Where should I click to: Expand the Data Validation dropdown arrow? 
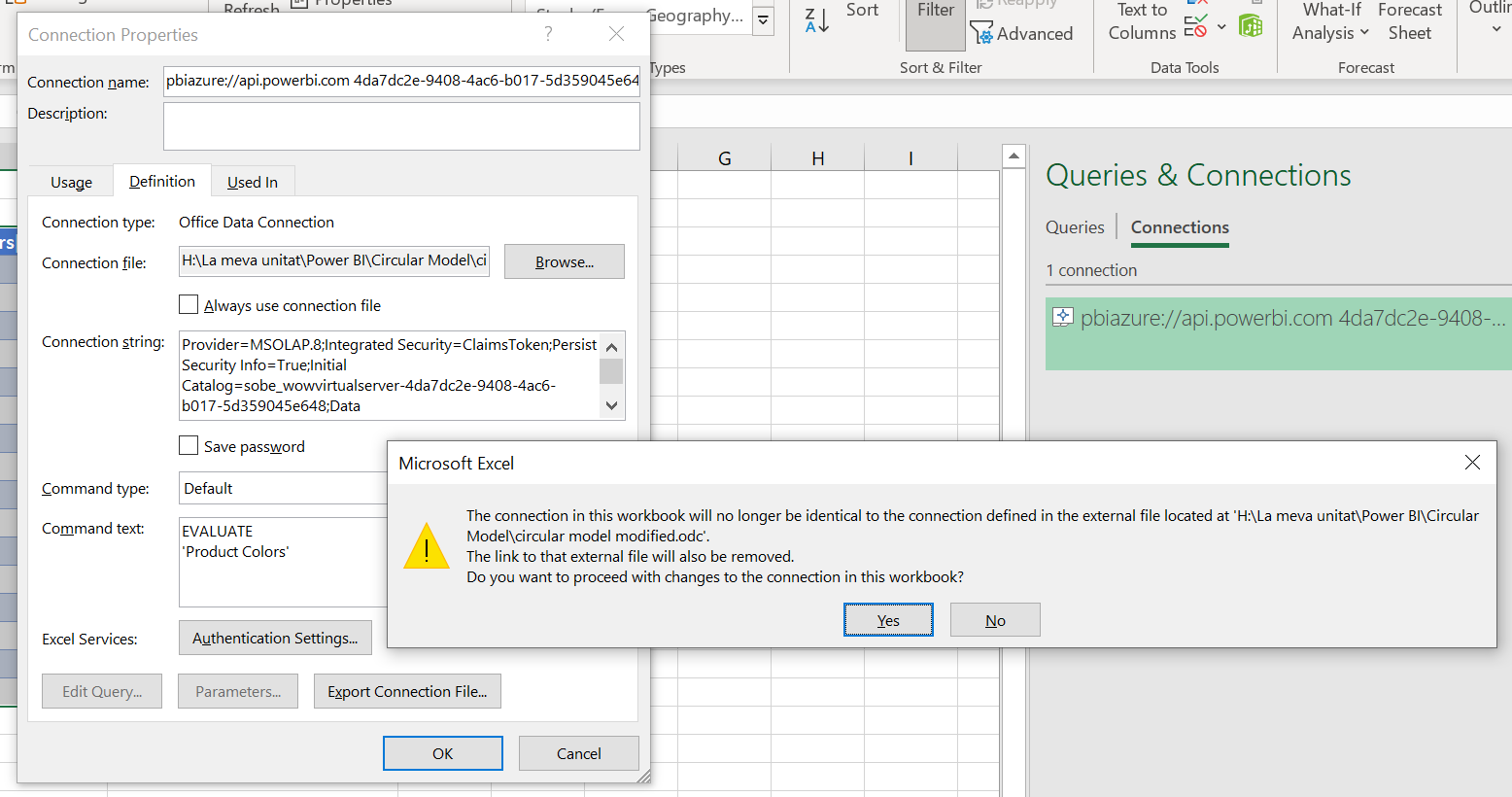pos(1221,27)
